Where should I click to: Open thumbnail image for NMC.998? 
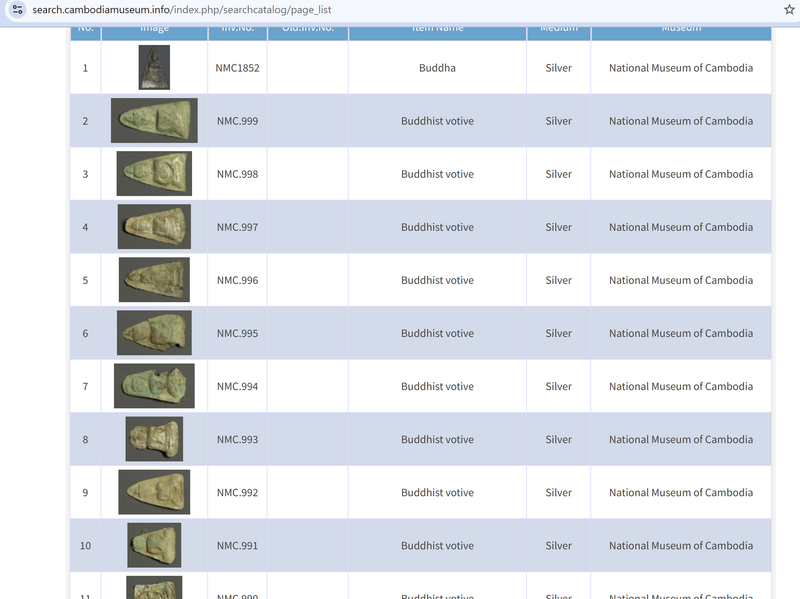[x=154, y=173]
